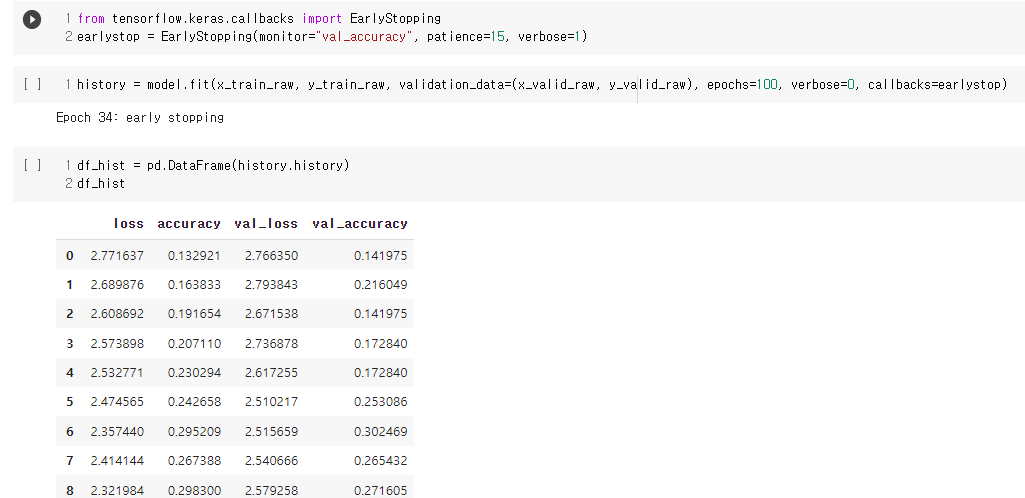Click loss value 2.532771
This screenshot has width=1025, height=498.
pos(117,373)
